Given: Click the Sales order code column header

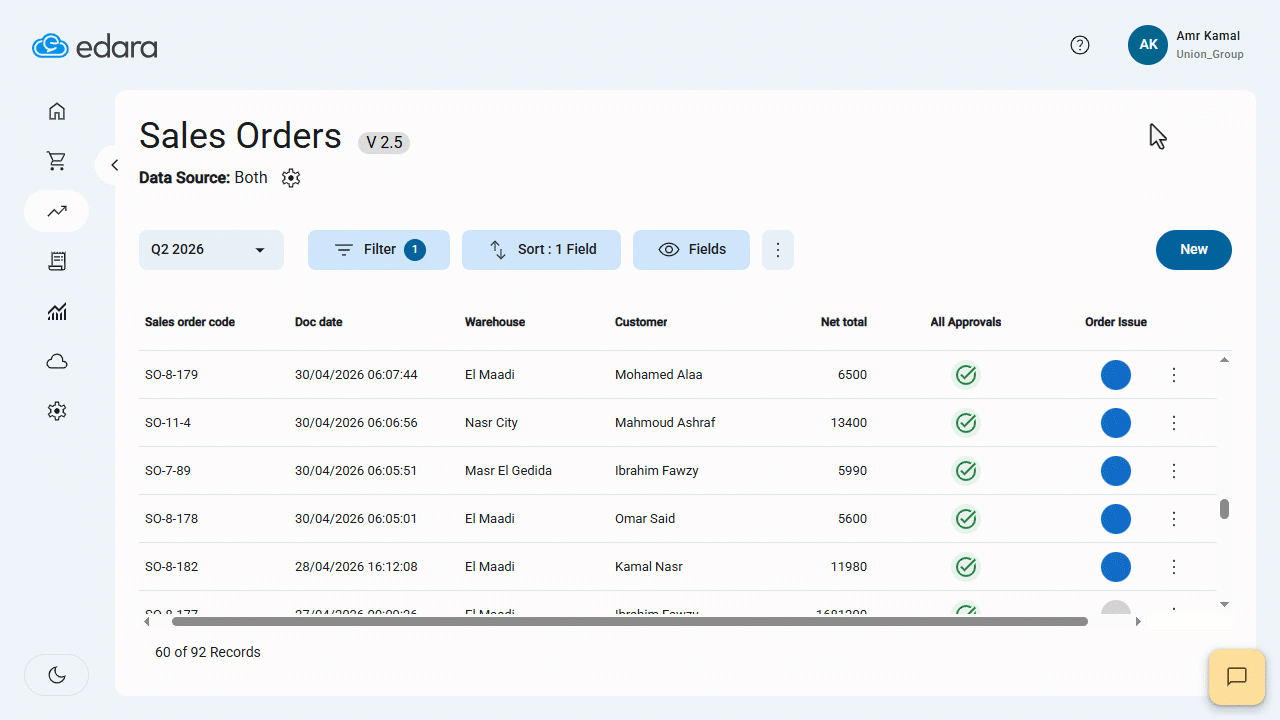Looking at the screenshot, I should (x=190, y=322).
